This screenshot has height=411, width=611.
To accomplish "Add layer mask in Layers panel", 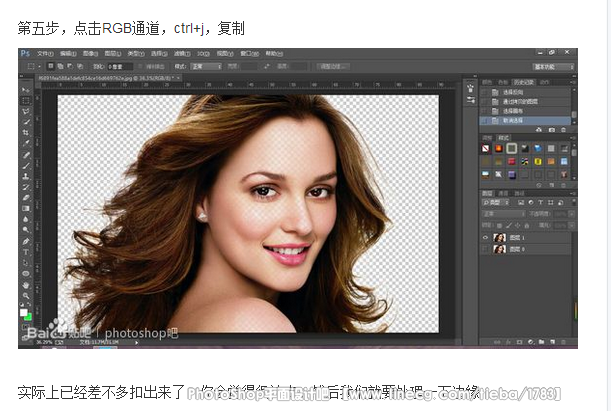I will coord(519,342).
